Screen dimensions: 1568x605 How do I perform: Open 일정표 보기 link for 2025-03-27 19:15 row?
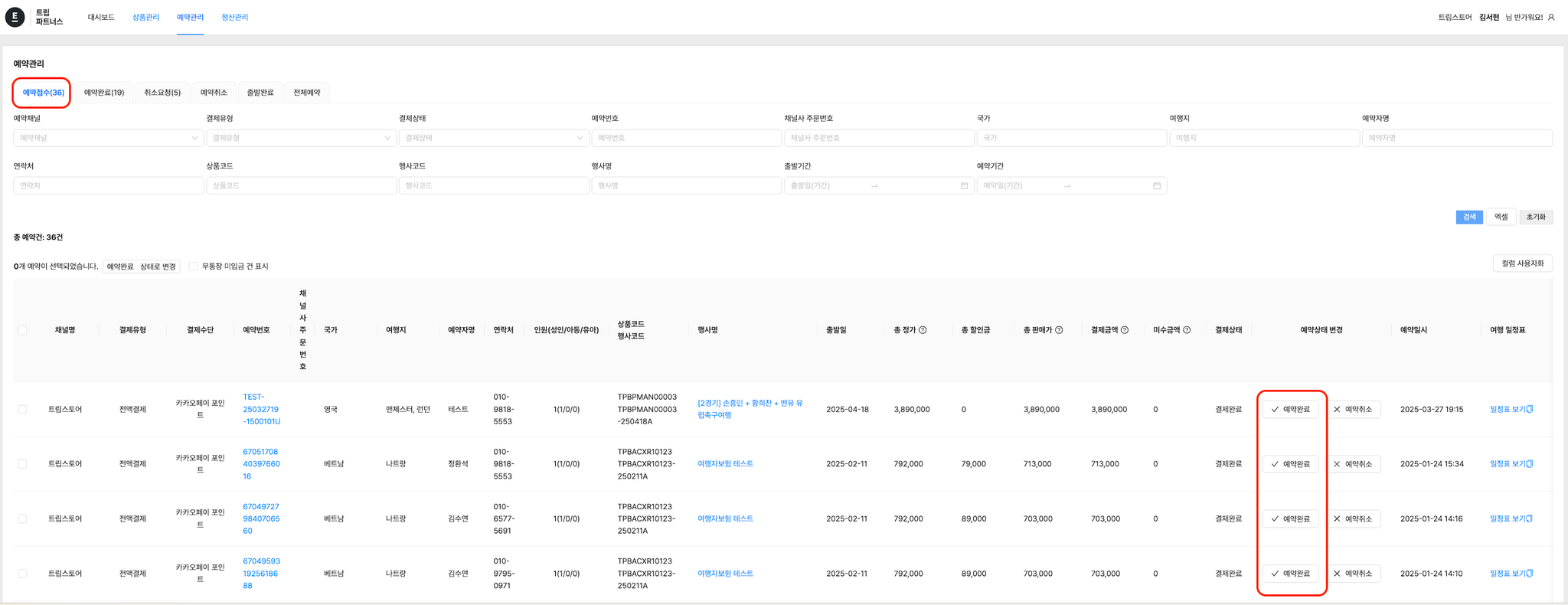pos(1508,409)
